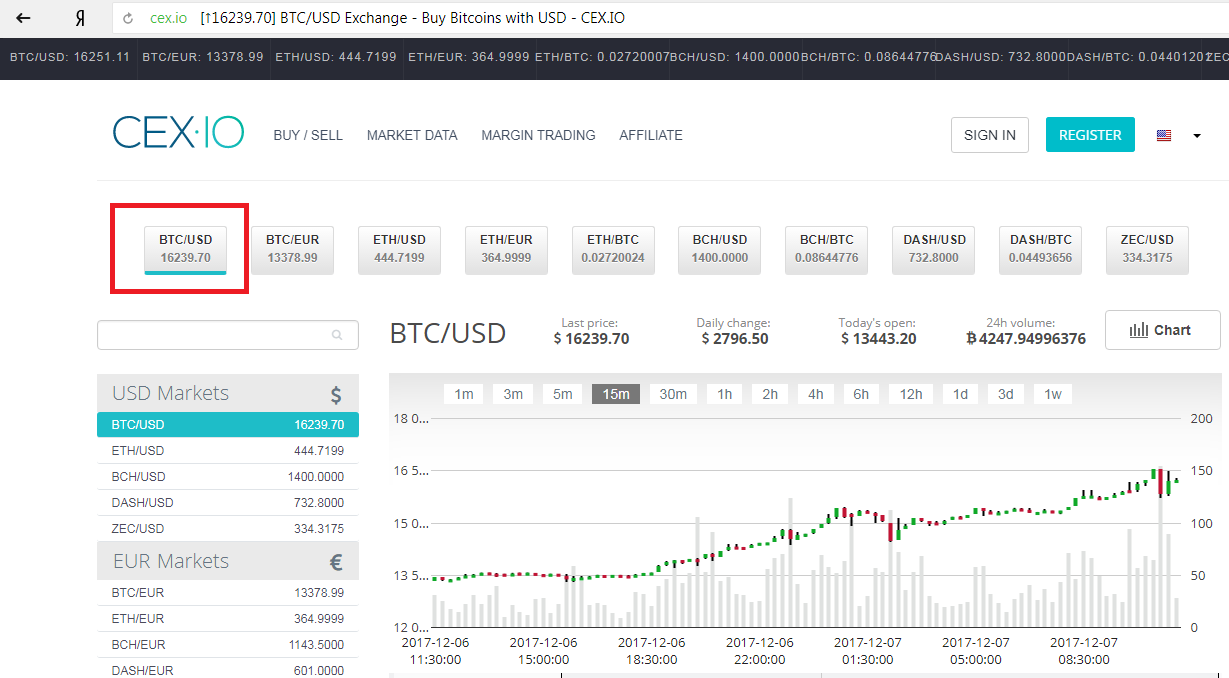Expand the language dropdown arrow
Viewport: 1229px width, 678px height.
click(1197, 135)
